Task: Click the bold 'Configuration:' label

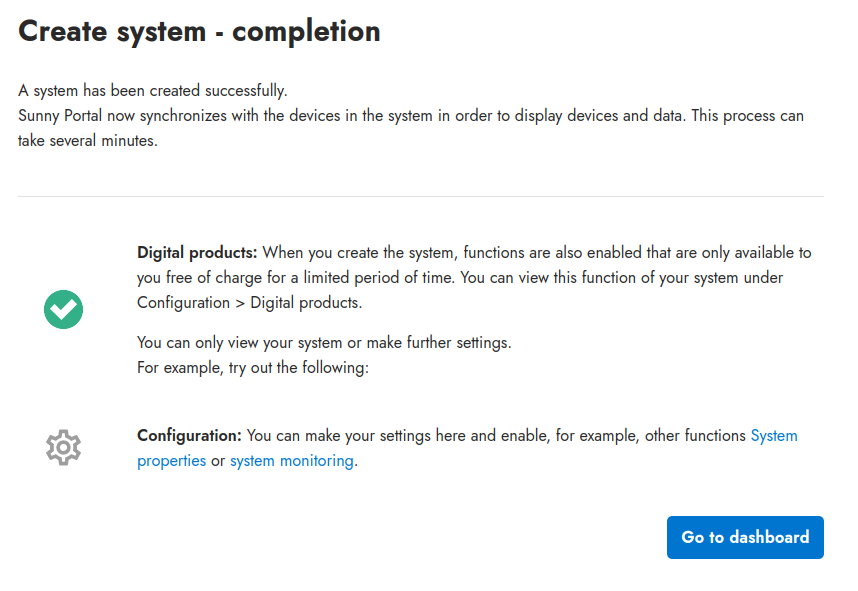Action: point(189,436)
